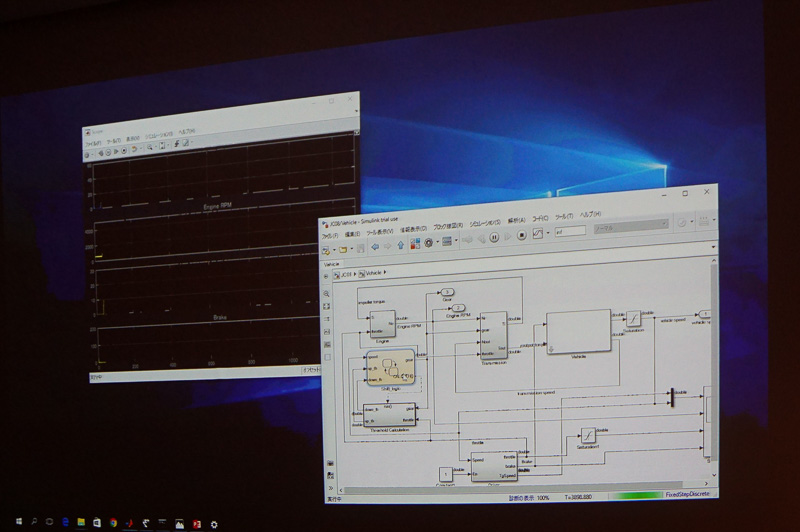
Task: Click the Scope window Stop button
Action: [124, 150]
